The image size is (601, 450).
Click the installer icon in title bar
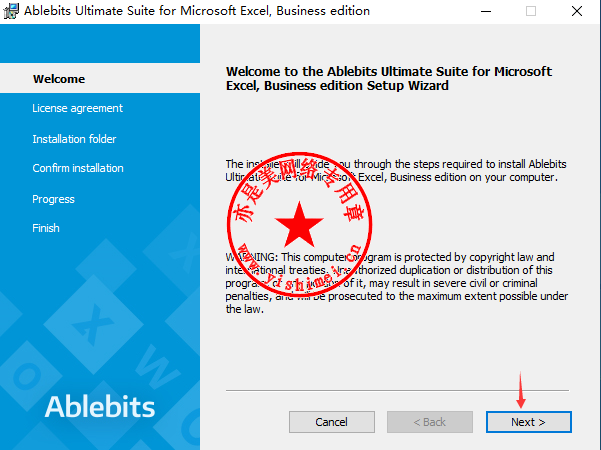tap(11, 11)
